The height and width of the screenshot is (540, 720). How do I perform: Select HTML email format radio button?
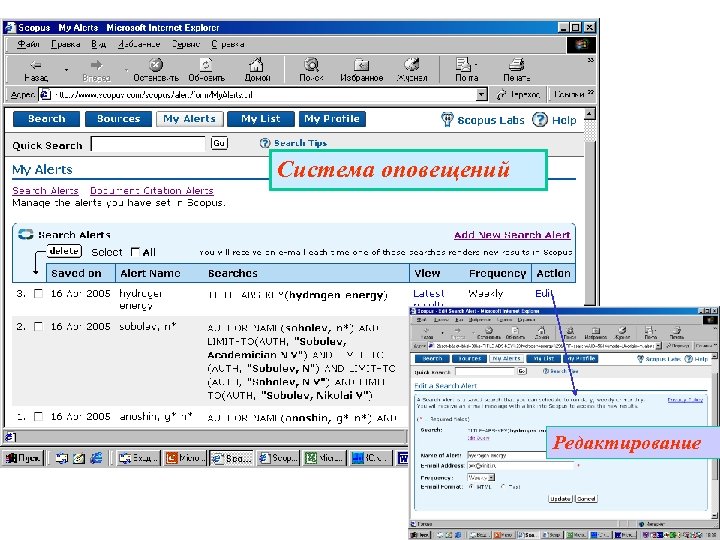471,487
